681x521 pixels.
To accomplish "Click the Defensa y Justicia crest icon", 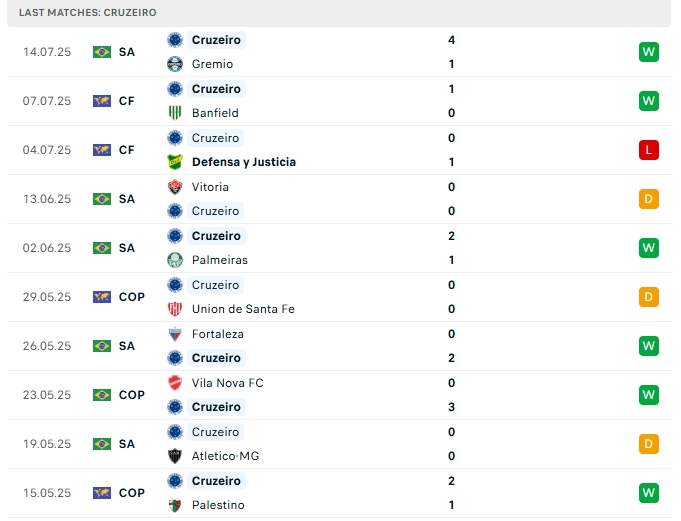I will tap(175, 162).
